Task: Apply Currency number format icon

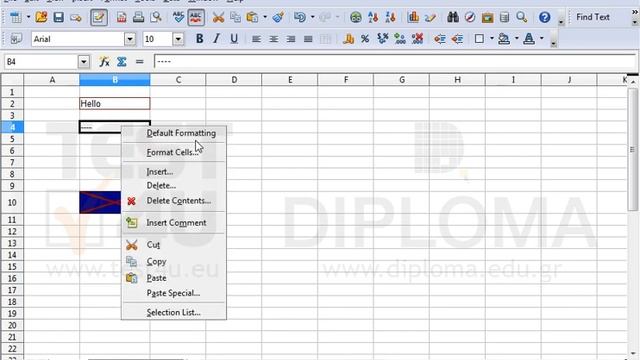Action: pyautogui.click(x=348, y=39)
